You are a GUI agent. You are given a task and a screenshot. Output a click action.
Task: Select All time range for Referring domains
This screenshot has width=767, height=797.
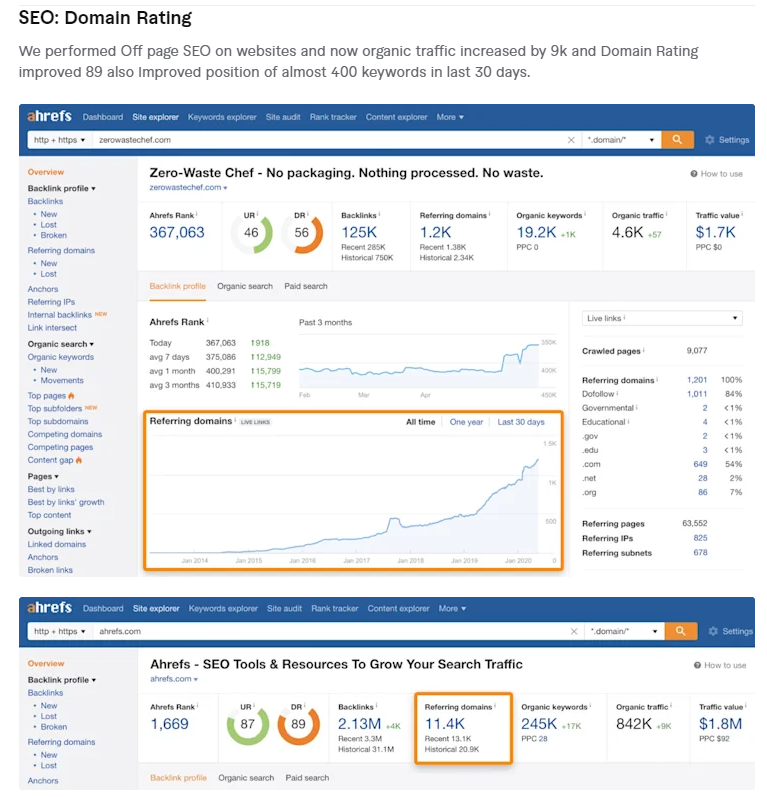point(420,422)
